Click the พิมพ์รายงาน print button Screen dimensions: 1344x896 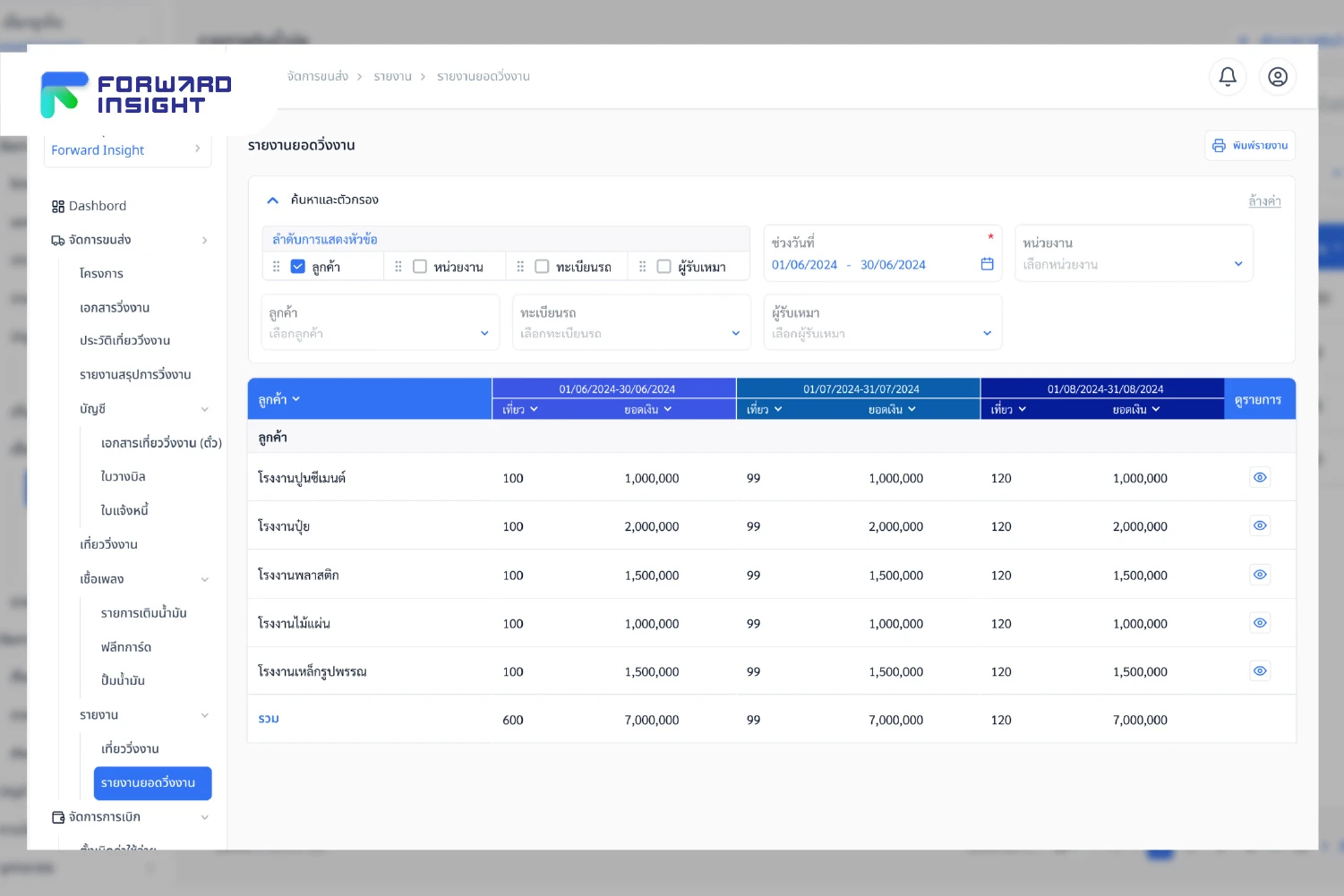(1249, 146)
